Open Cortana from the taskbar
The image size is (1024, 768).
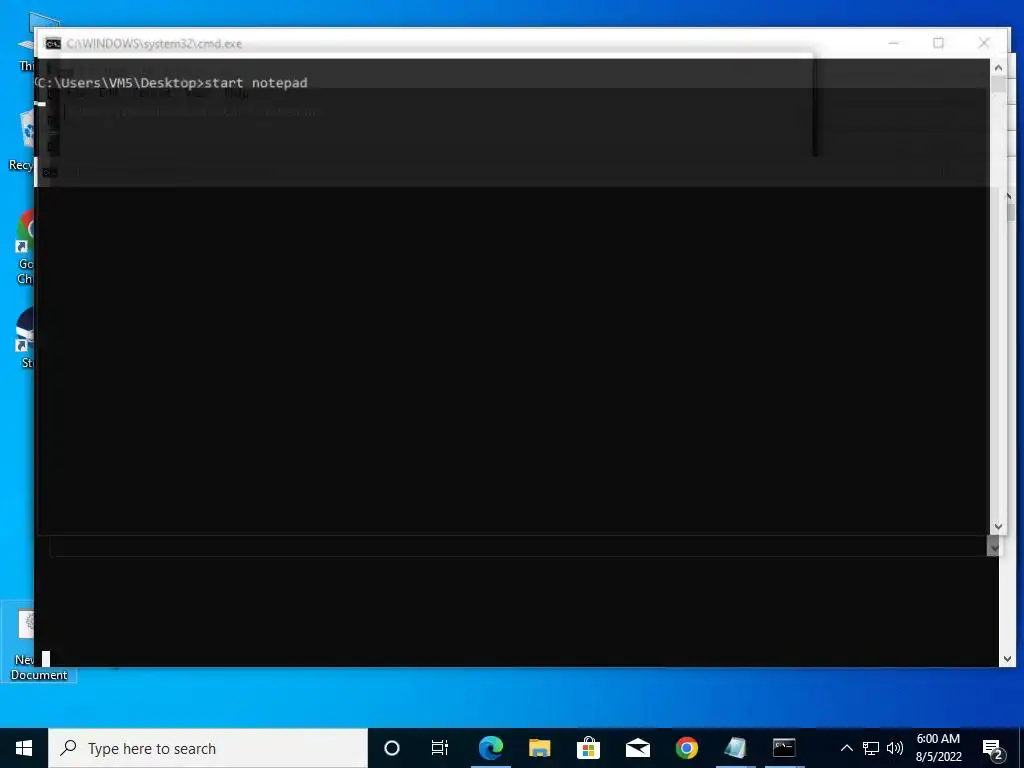tap(392, 748)
